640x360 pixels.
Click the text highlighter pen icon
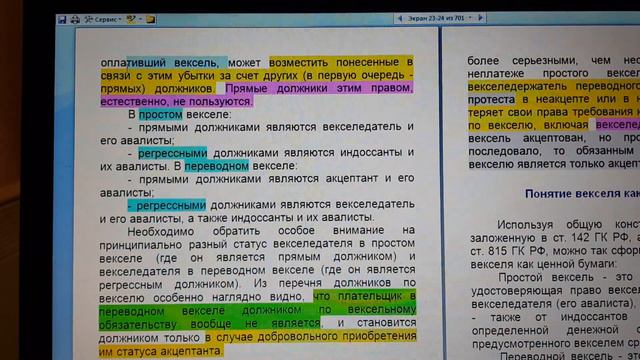pos(131,19)
